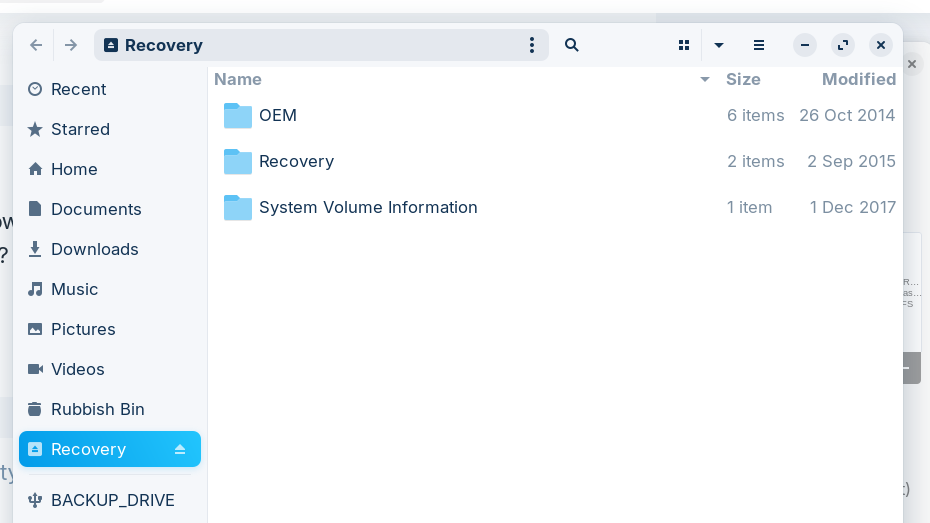The width and height of the screenshot is (930, 523).
Task: Open the Rubbish Bin location
Action: [97, 409]
